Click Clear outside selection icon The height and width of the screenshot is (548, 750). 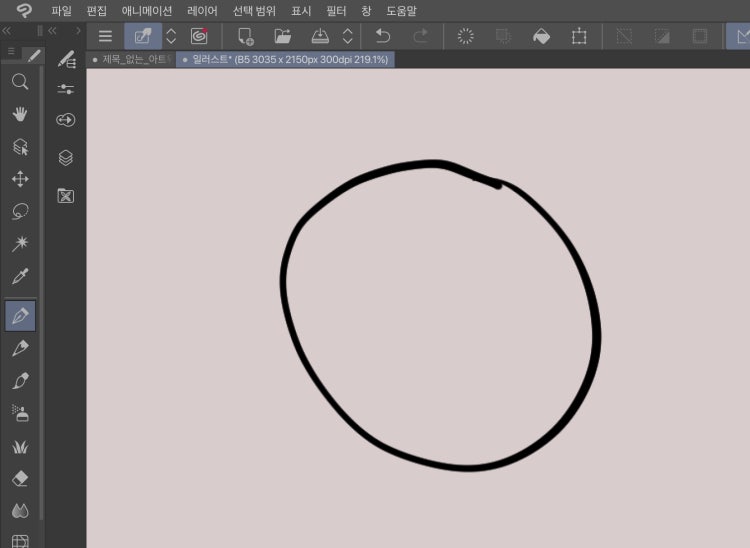point(503,36)
